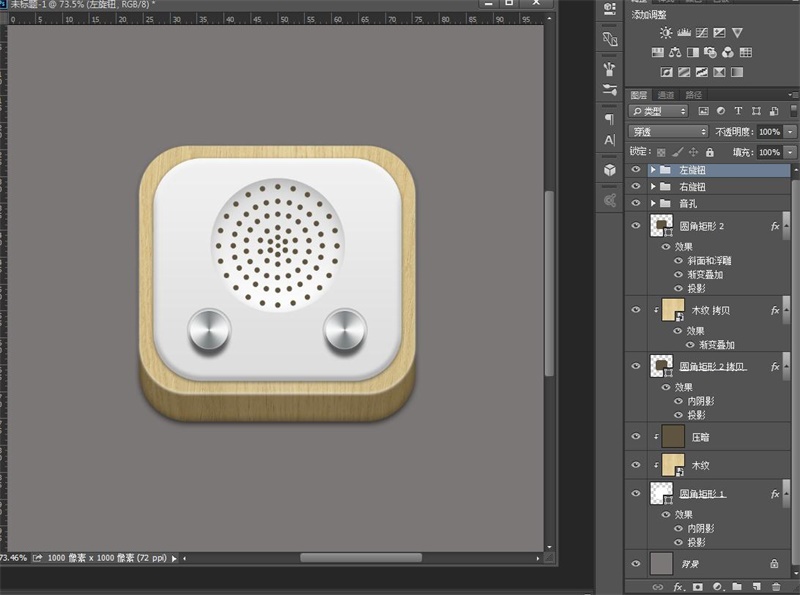Toggle visibility of the 背景 layer
The width and height of the screenshot is (800, 595).
pyautogui.click(x=636, y=564)
